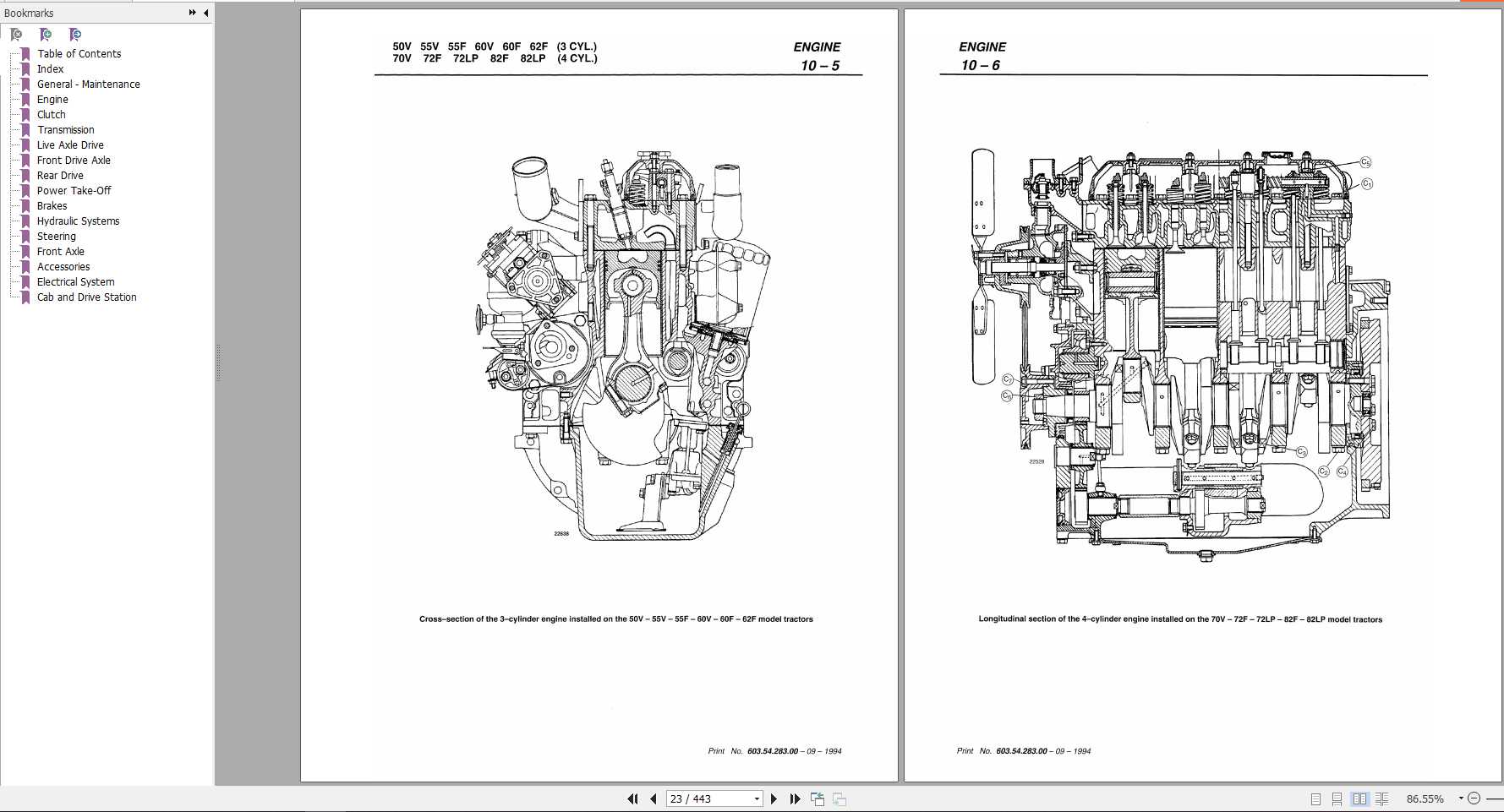The height and width of the screenshot is (812, 1504).
Task: Click the 86.55% zoom level value
Action: pos(1425,798)
